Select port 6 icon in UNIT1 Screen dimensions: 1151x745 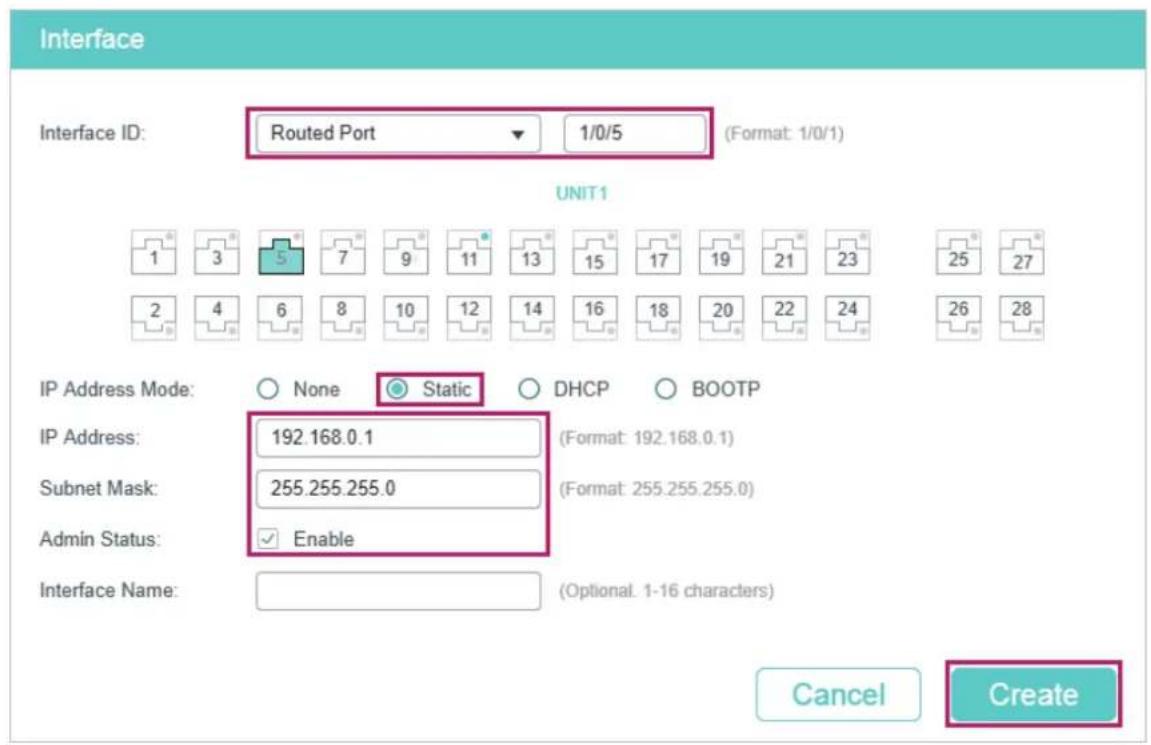(280, 318)
